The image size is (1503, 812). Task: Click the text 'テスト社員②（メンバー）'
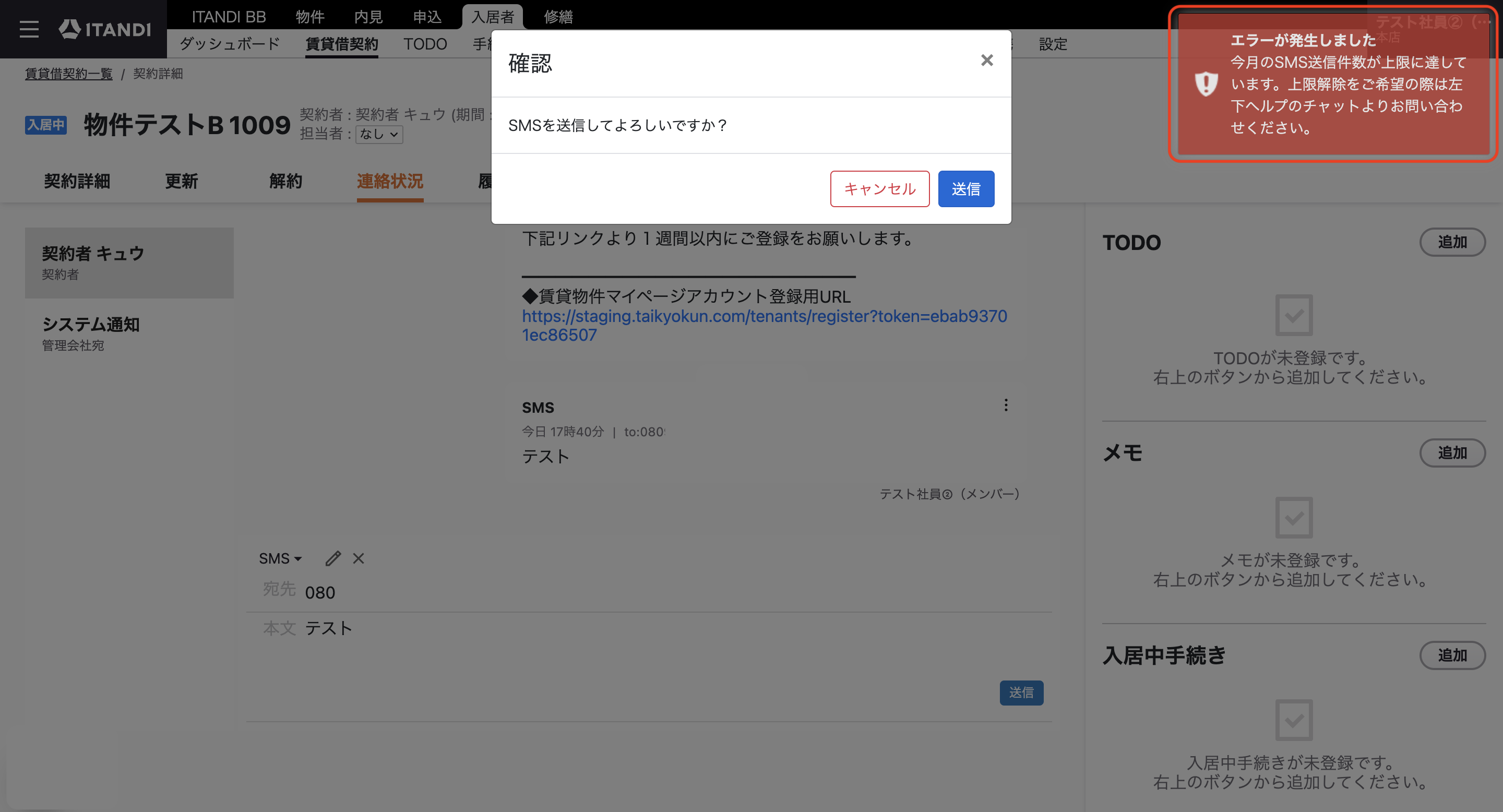click(950, 494)
